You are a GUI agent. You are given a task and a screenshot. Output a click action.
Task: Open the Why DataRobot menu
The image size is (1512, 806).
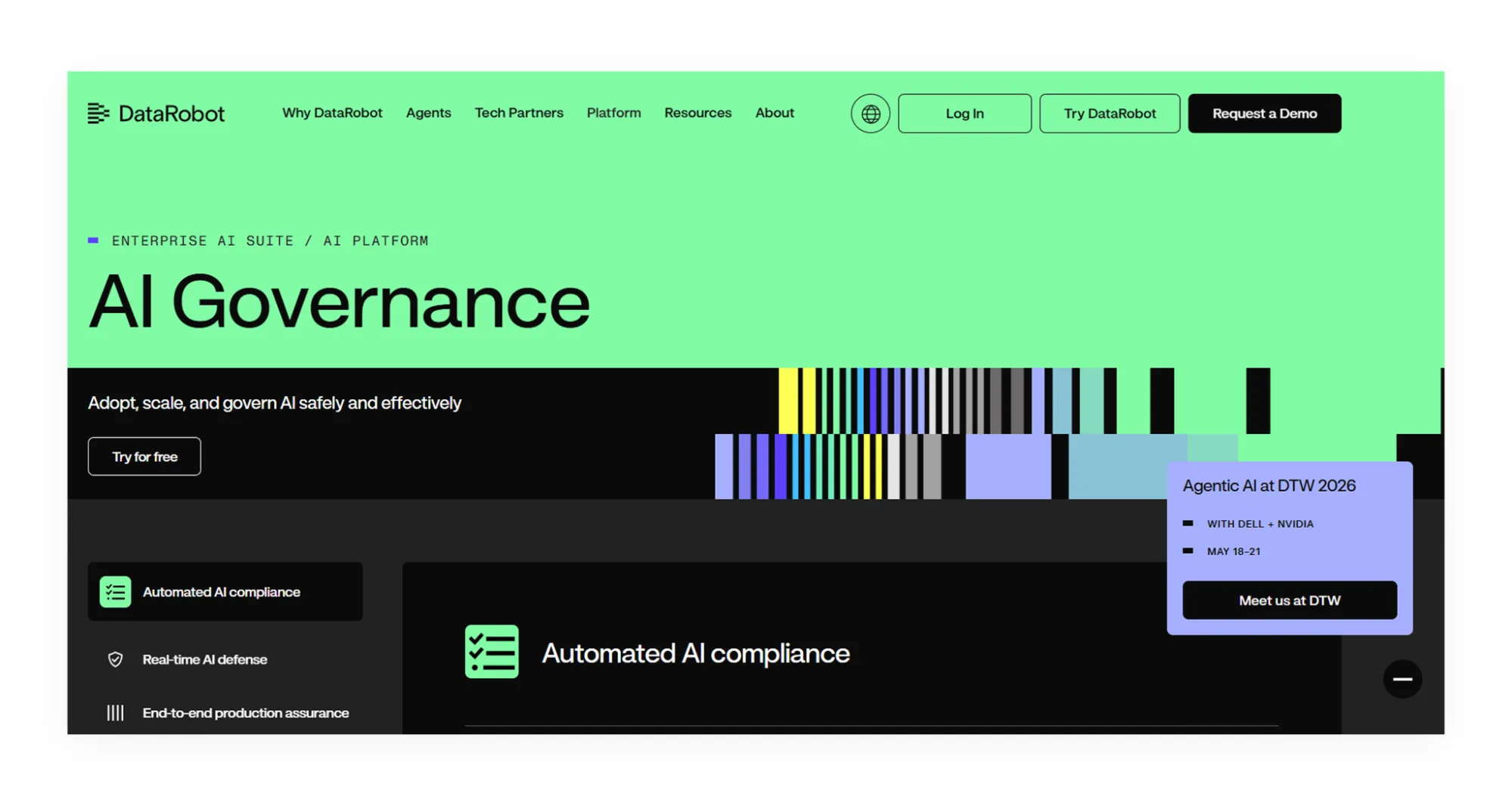(332, 113)
